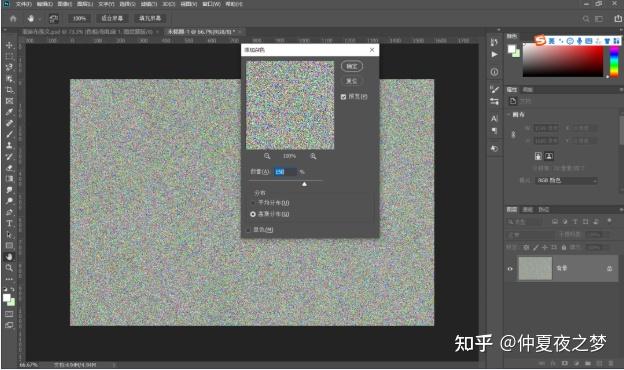
Task: Open the color mode RGB dropdown
Action: pos(566,181)
